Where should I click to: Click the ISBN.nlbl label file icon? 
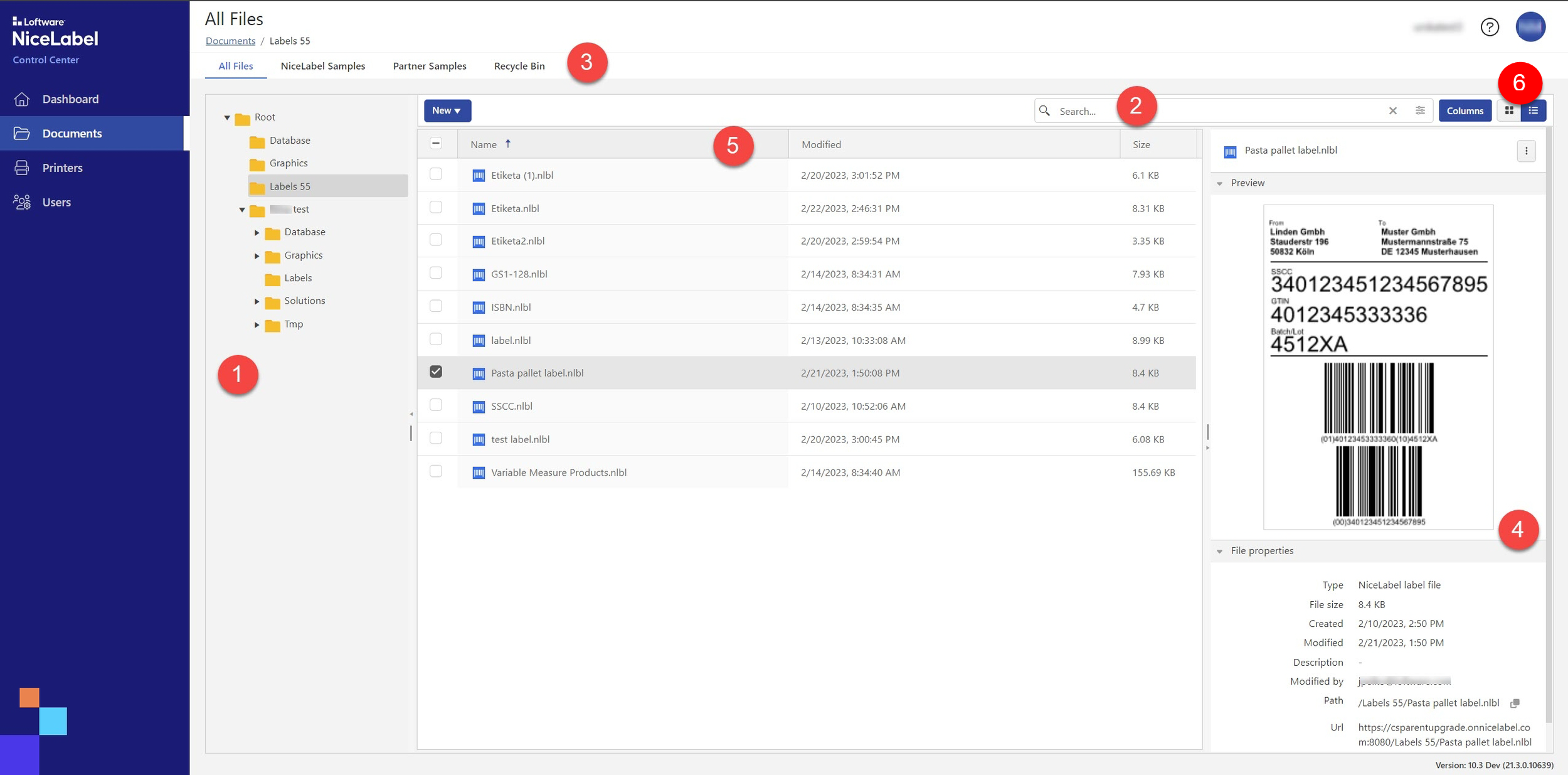pyautogui.click(x=479, y=307)
